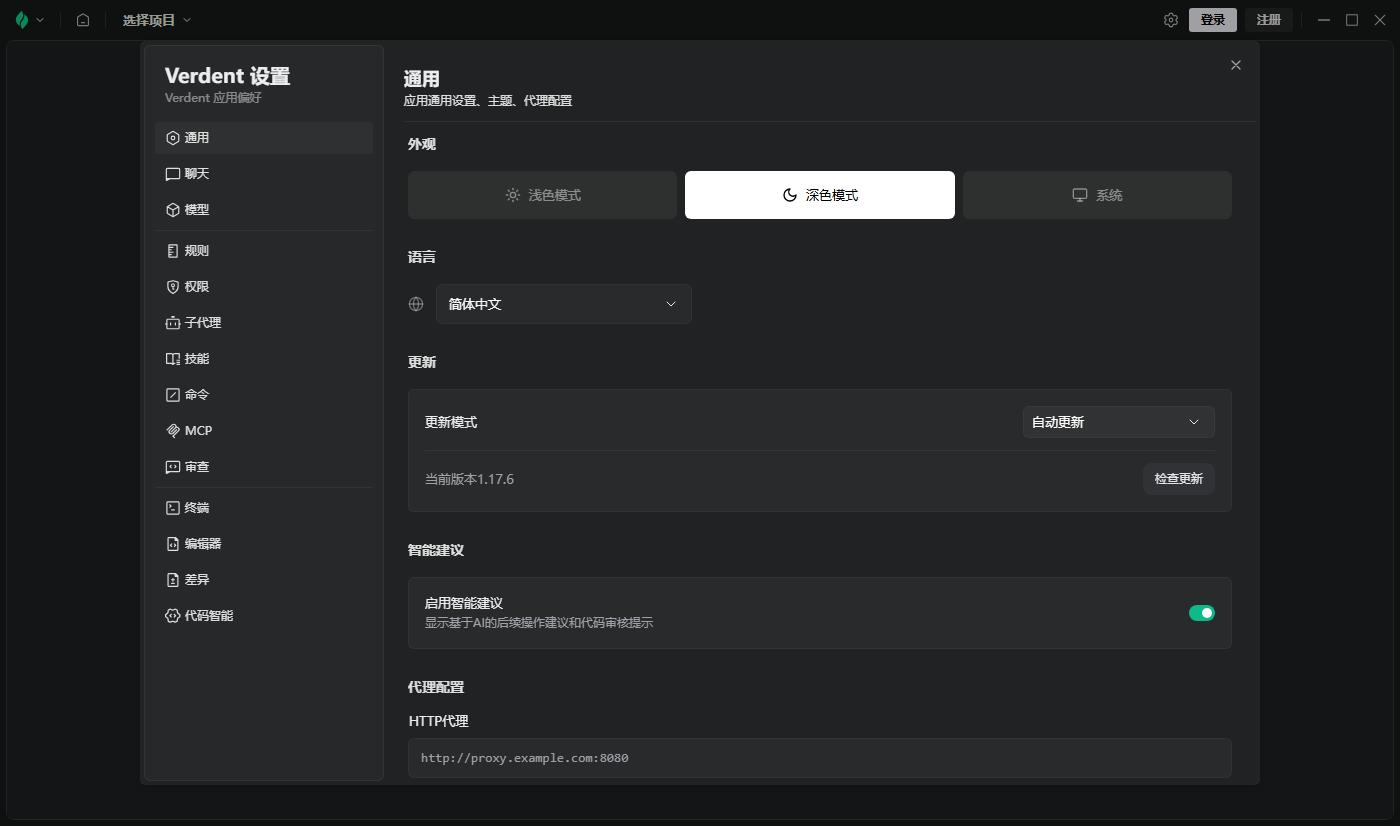Viewport: 1400px width, 826px height.
Task: Expand the 选择项目 project picker
Action: (156, 19)
